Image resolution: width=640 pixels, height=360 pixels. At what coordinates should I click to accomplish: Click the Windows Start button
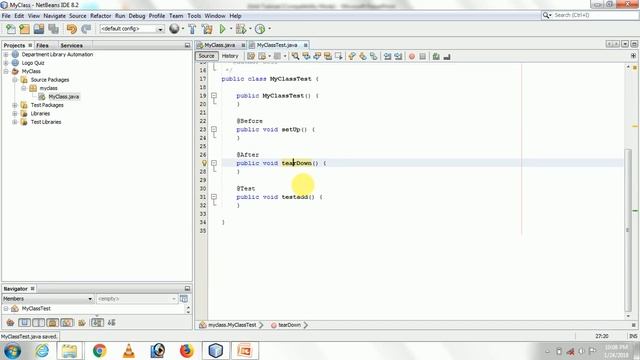[x=12, y=351]
